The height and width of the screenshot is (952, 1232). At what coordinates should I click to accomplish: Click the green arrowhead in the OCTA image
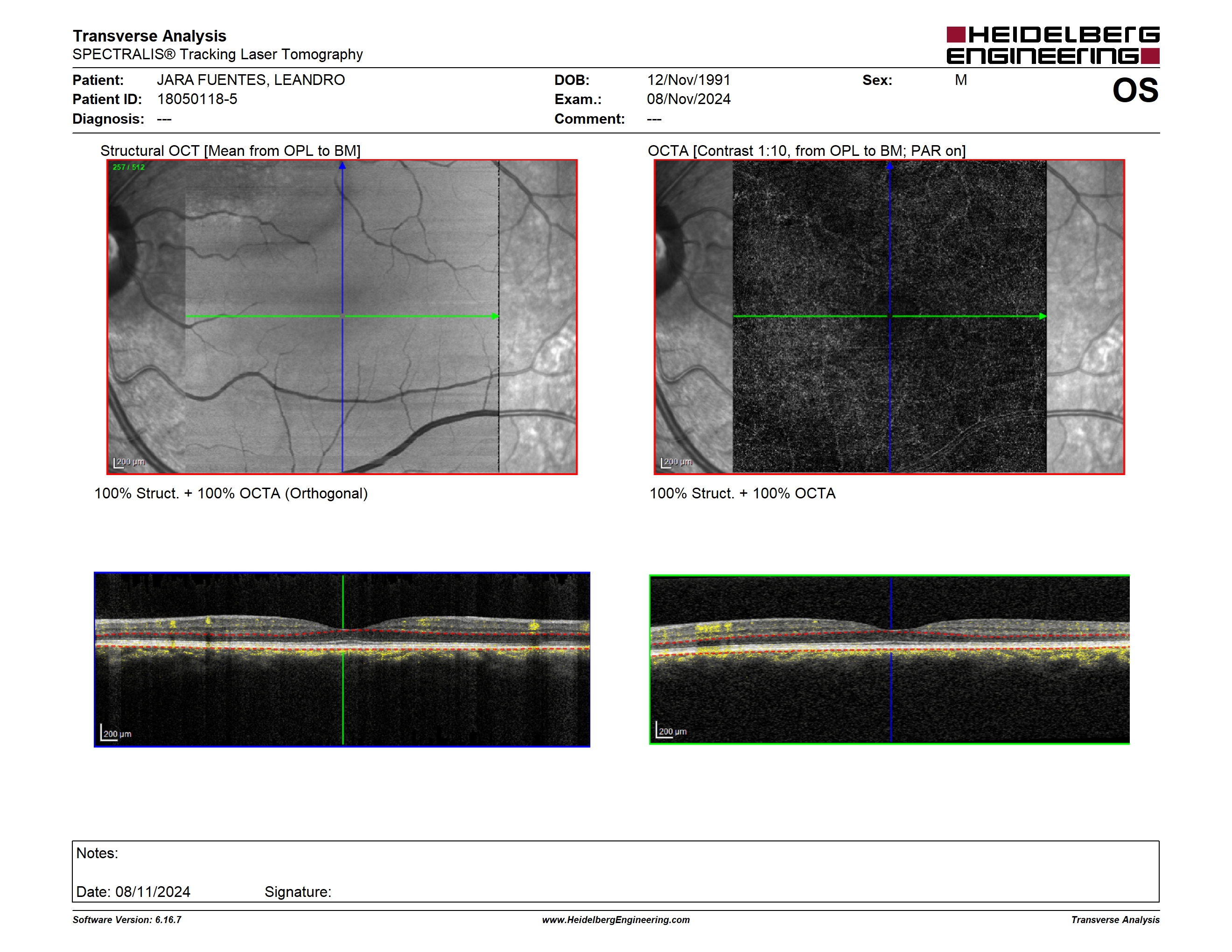tap(1043, 316)
